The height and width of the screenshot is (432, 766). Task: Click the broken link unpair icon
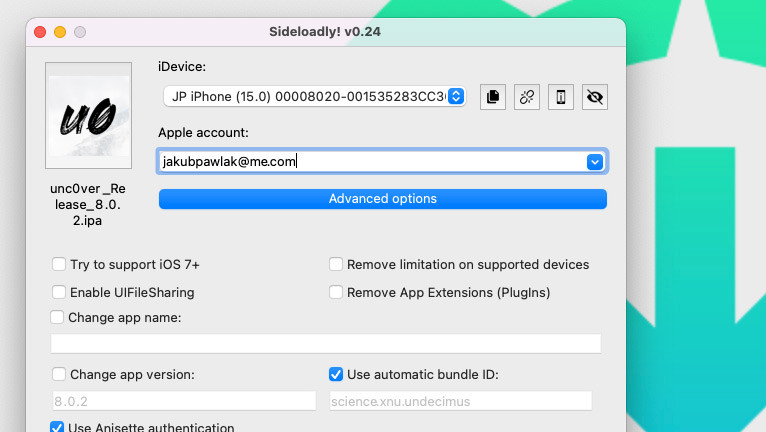click(x=527, y=97)
